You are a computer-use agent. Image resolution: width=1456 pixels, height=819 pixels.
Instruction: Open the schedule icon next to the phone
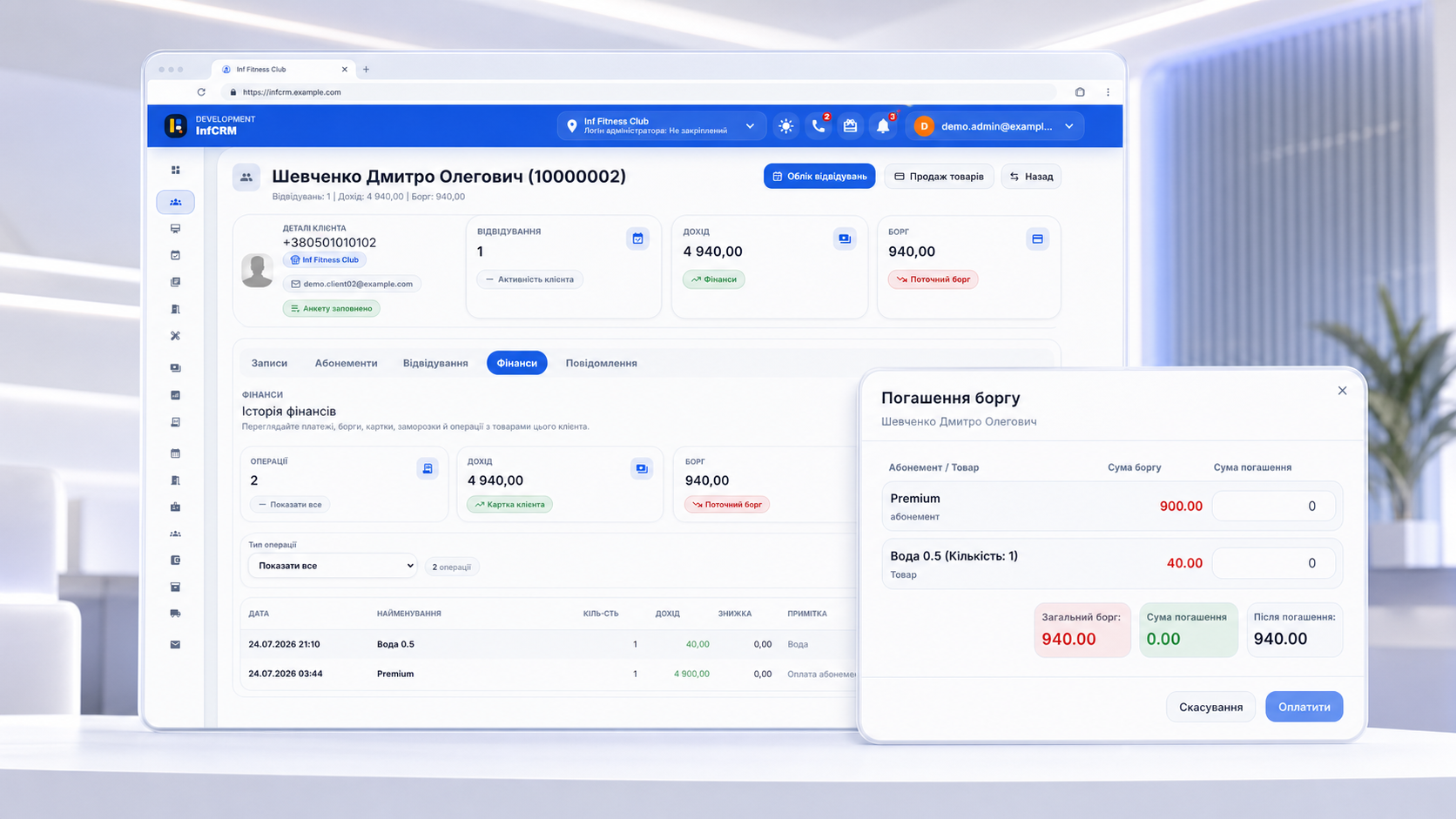tap(850, 126)
